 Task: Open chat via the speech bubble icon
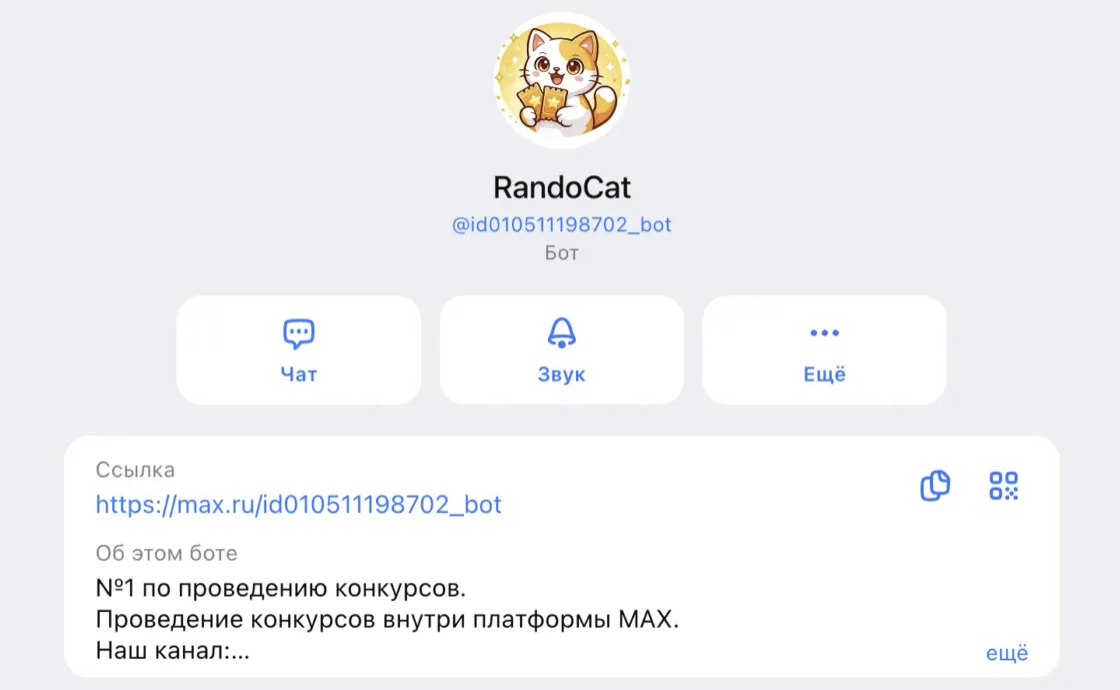[299, 333]
